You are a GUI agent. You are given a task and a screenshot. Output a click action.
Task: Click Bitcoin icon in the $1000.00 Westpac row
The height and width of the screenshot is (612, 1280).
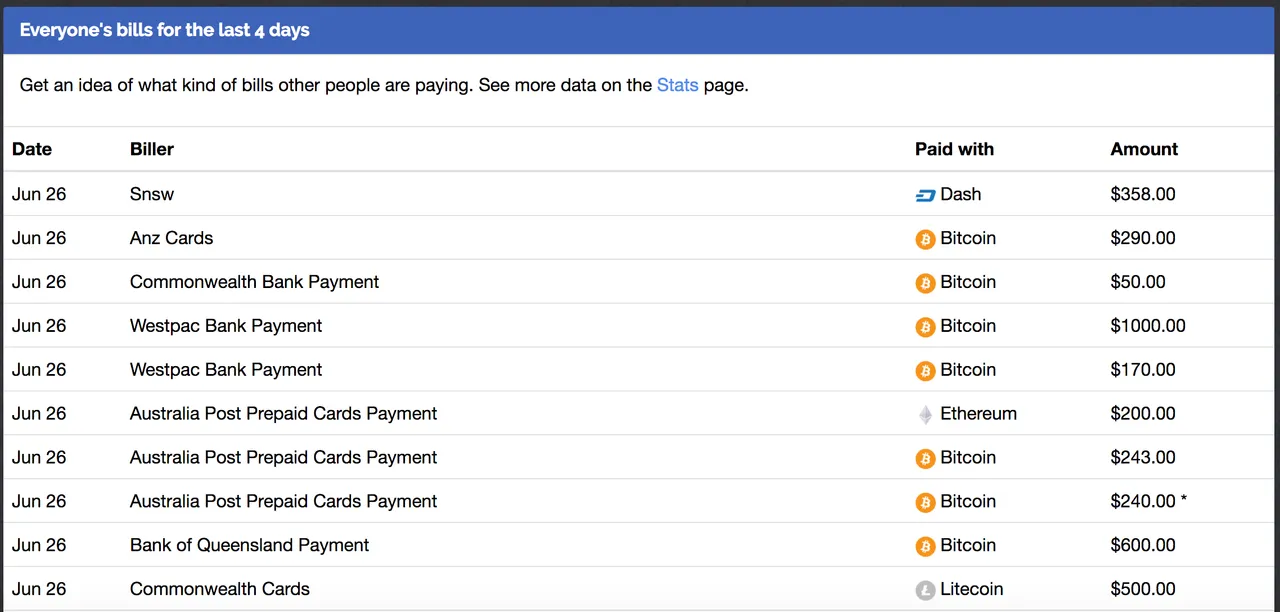pos(925,327)
